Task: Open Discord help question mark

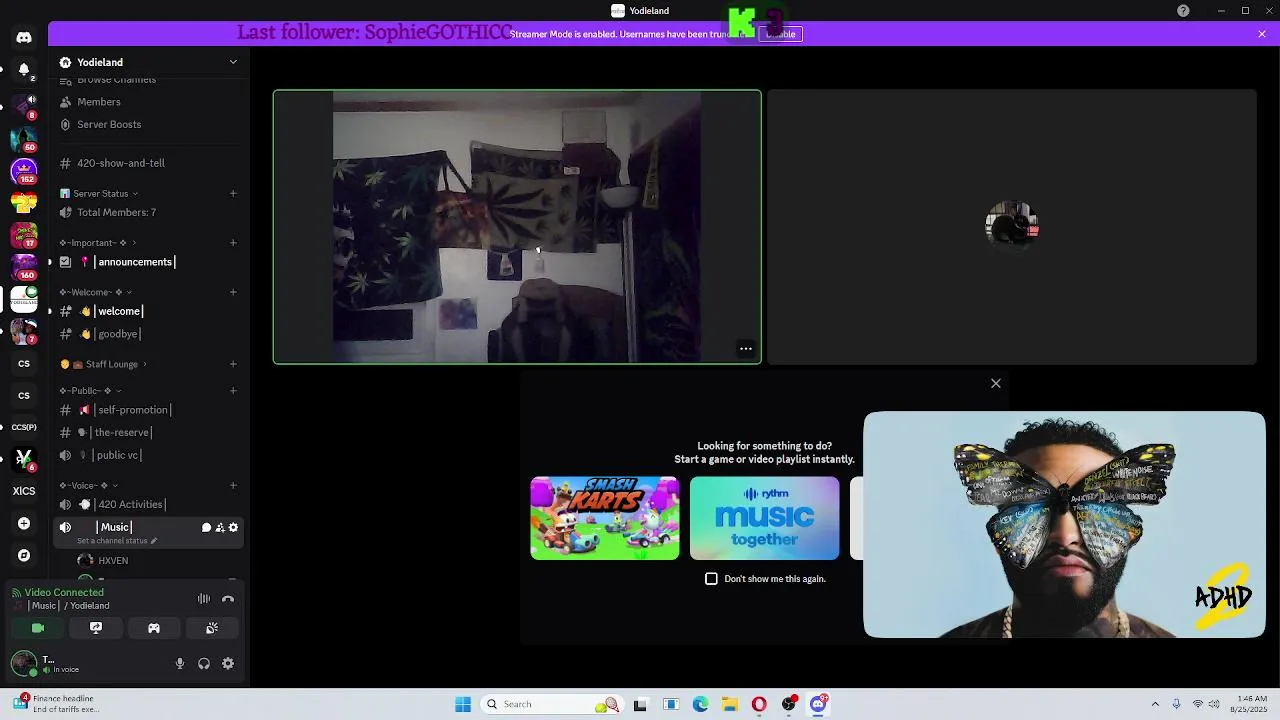Action: tap(1183, 11)
